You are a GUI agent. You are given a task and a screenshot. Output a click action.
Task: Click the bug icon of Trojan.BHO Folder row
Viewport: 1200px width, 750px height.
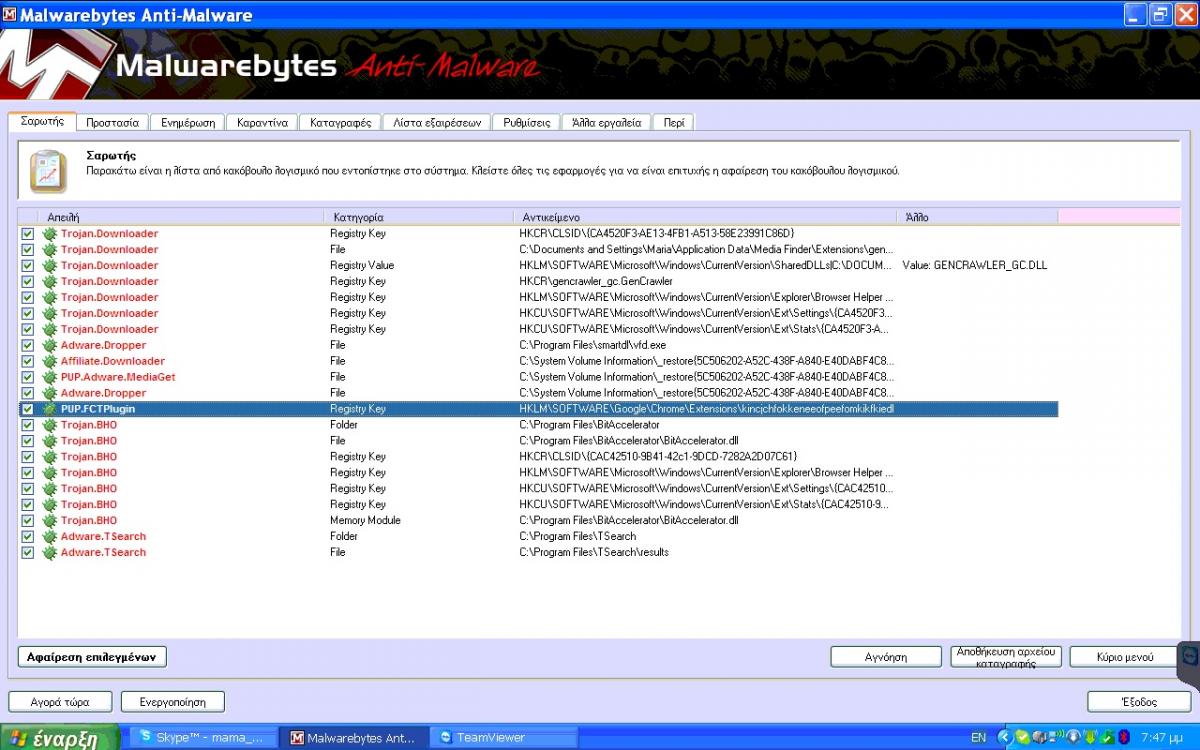click(x=50, y=425)
